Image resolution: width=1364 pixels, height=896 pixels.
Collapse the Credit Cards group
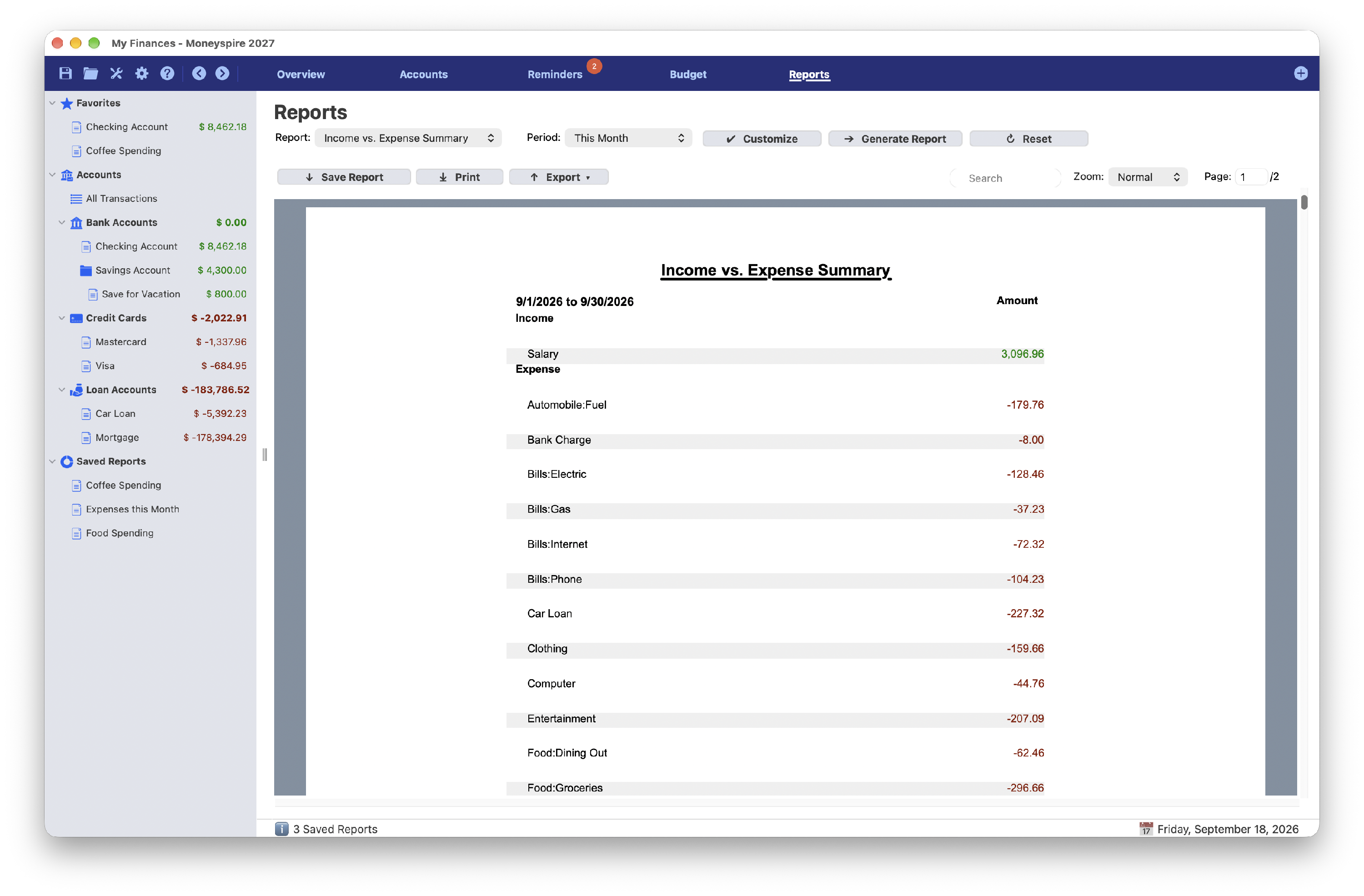tap(62, 318)
